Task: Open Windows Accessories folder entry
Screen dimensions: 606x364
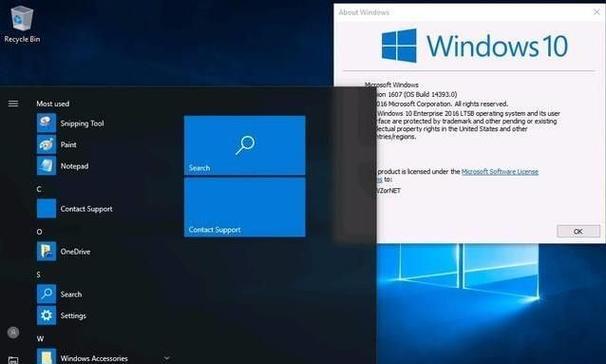Action: tap(82, 357)
